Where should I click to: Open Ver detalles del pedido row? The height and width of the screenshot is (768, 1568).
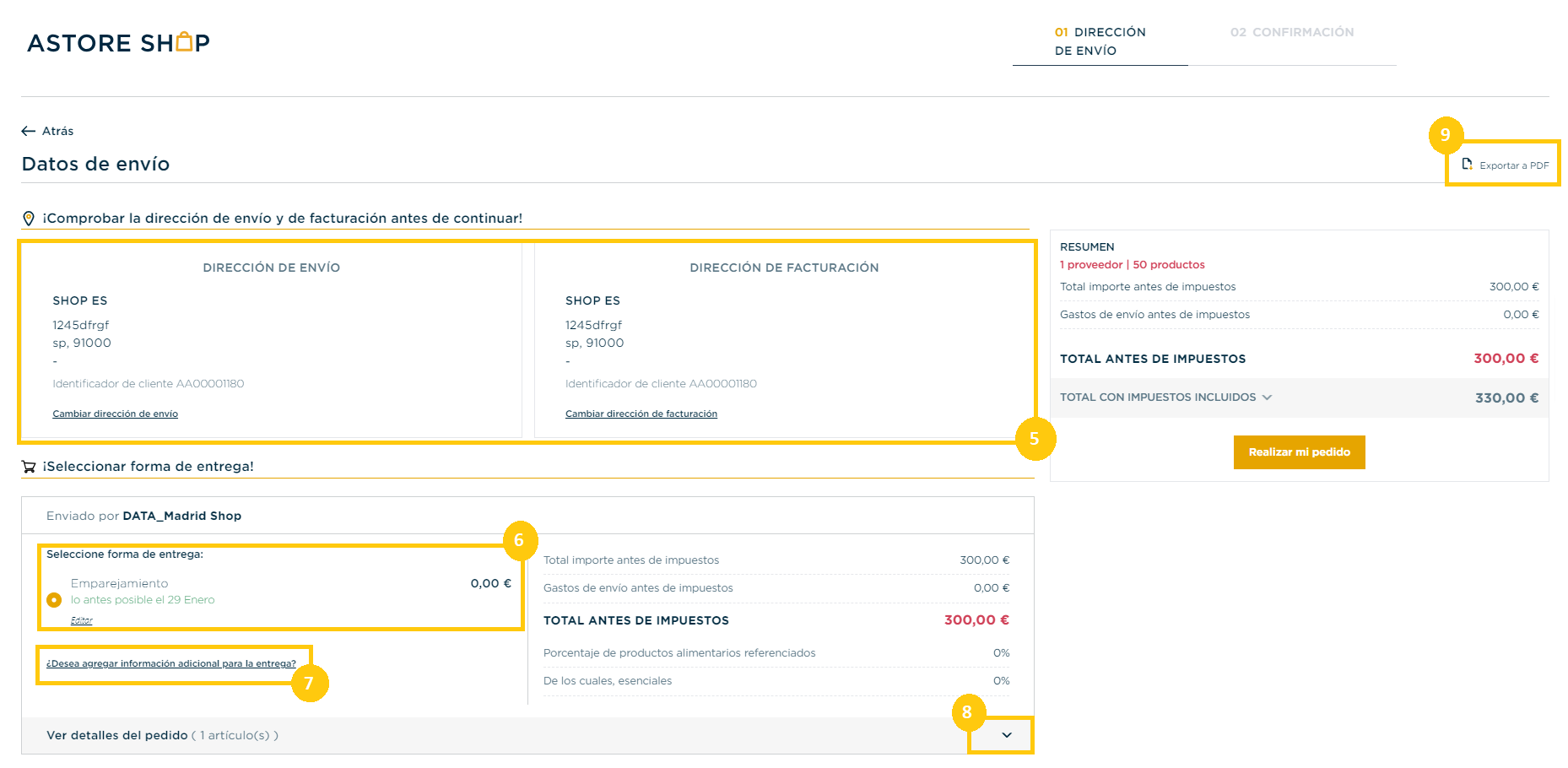pyautogui.click(x=527, y=735)
